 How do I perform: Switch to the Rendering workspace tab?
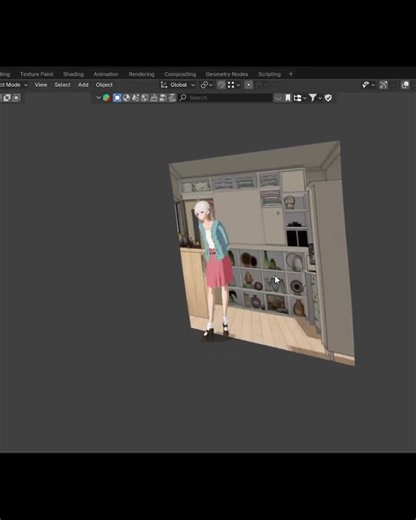coord(141,74)
